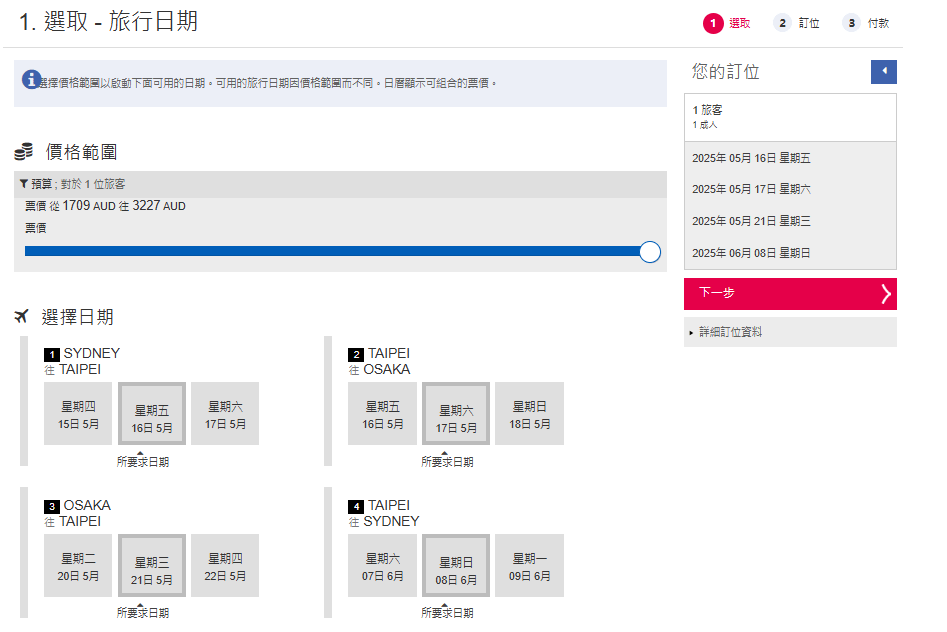Click the coins icon beside 價格範圍
This screenshot has height=632, width=947.
point(24,152)
